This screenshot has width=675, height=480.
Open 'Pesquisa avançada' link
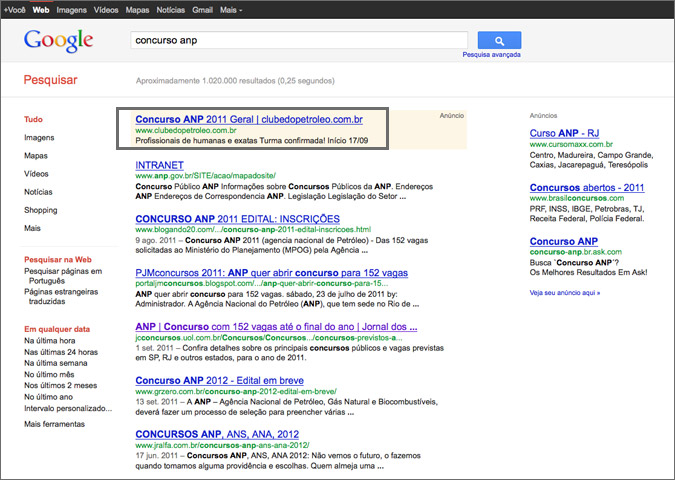491,55
